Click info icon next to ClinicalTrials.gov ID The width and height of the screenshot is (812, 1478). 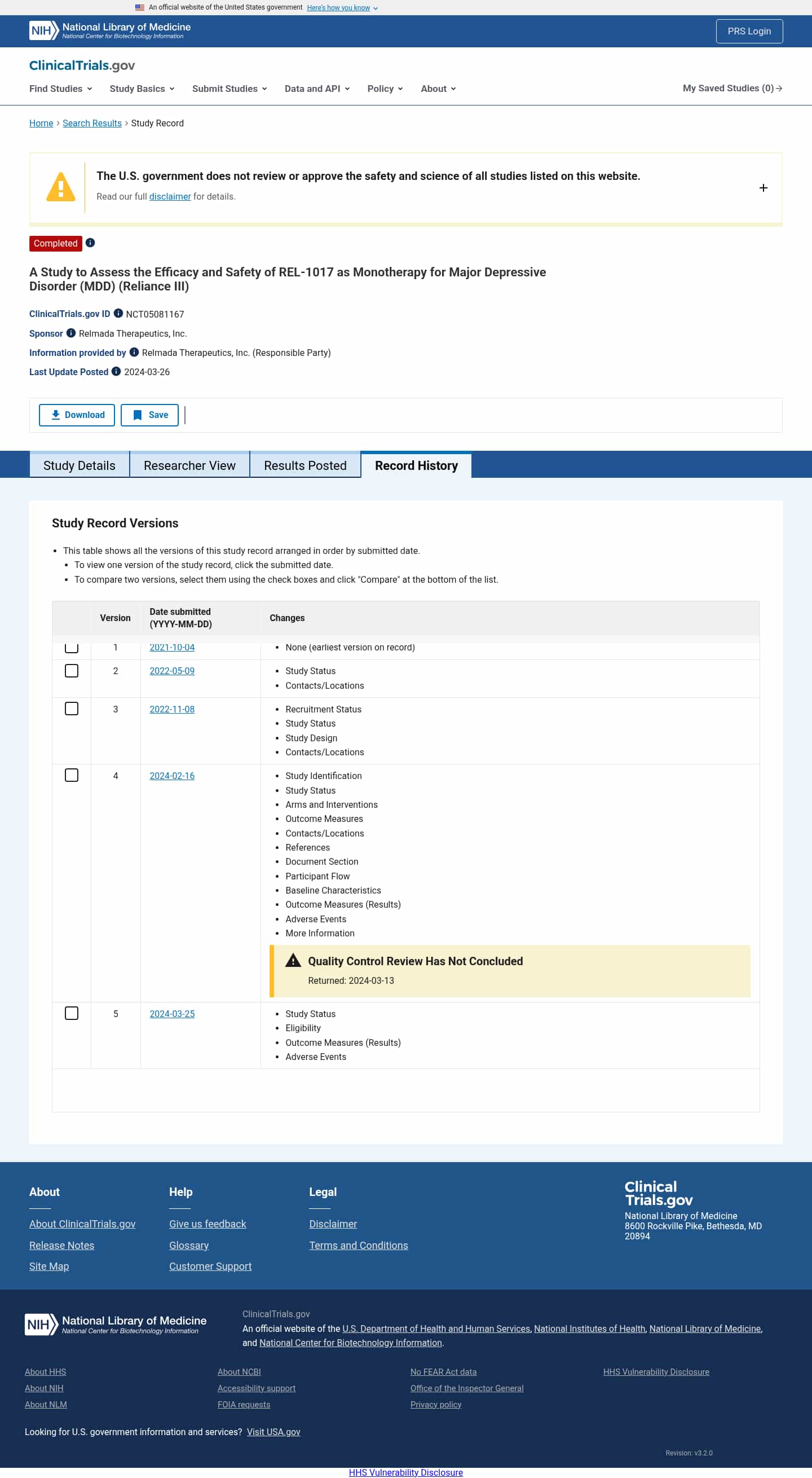[x=118, y=313]
